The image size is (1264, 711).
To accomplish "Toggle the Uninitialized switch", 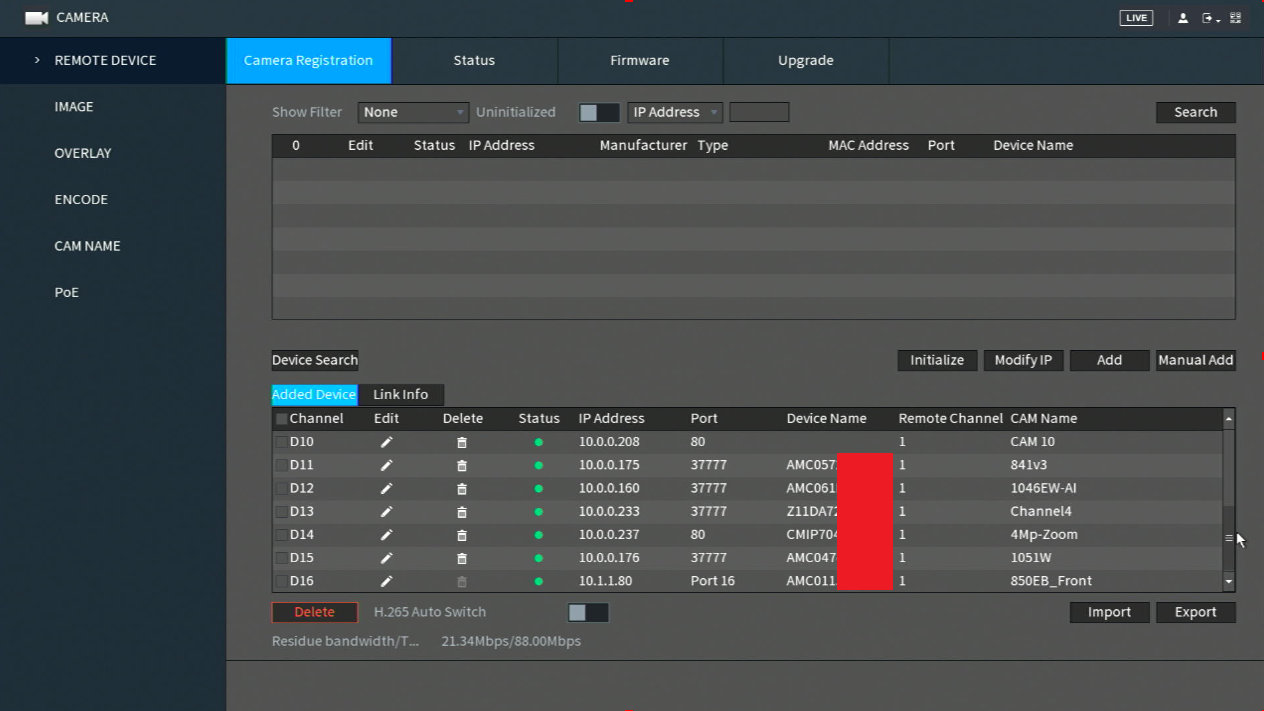I will click(599, 113).
